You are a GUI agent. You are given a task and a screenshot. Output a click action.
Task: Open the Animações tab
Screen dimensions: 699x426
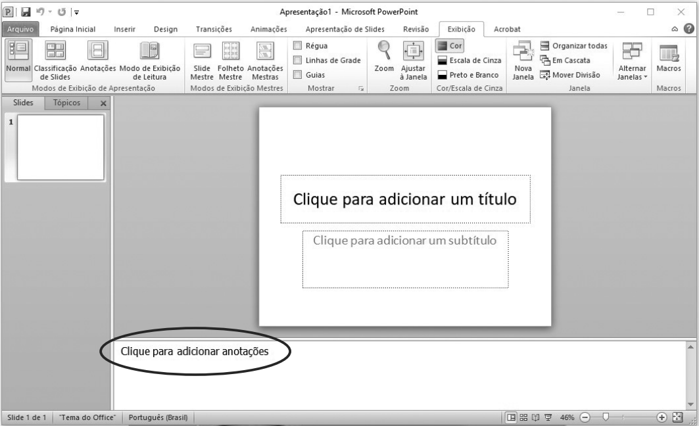[268, 29]
